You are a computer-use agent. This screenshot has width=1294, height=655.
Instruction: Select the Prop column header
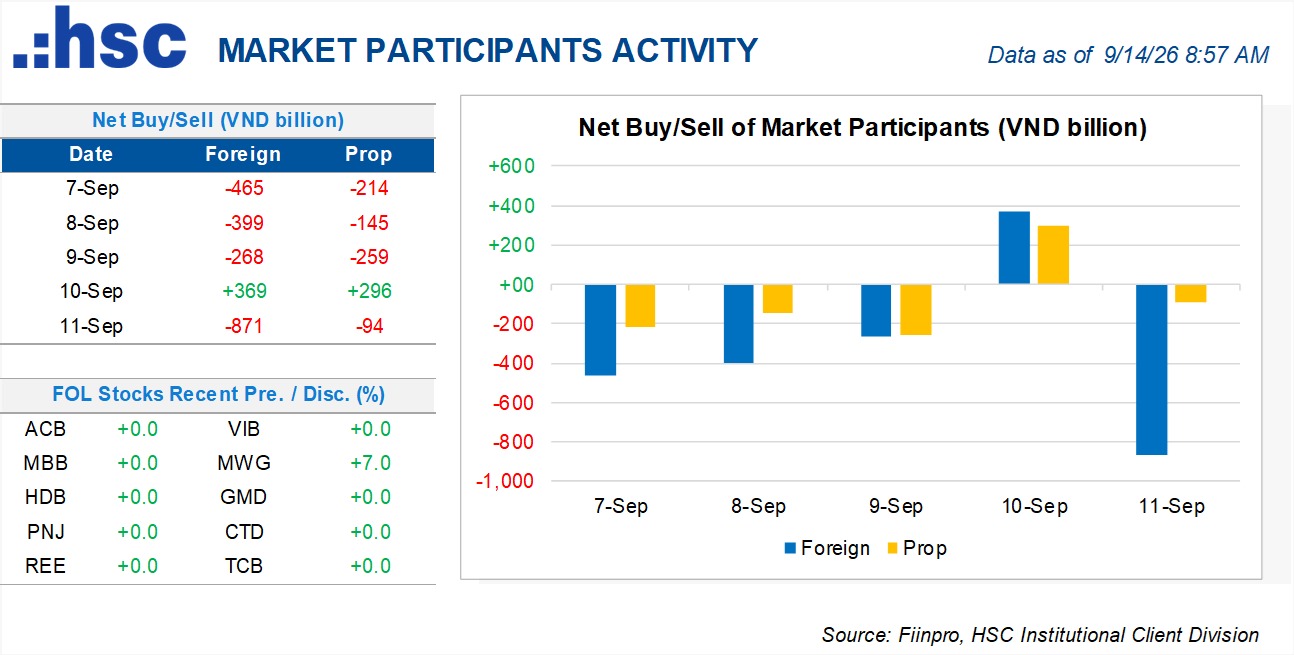click(x=369, y=155)
